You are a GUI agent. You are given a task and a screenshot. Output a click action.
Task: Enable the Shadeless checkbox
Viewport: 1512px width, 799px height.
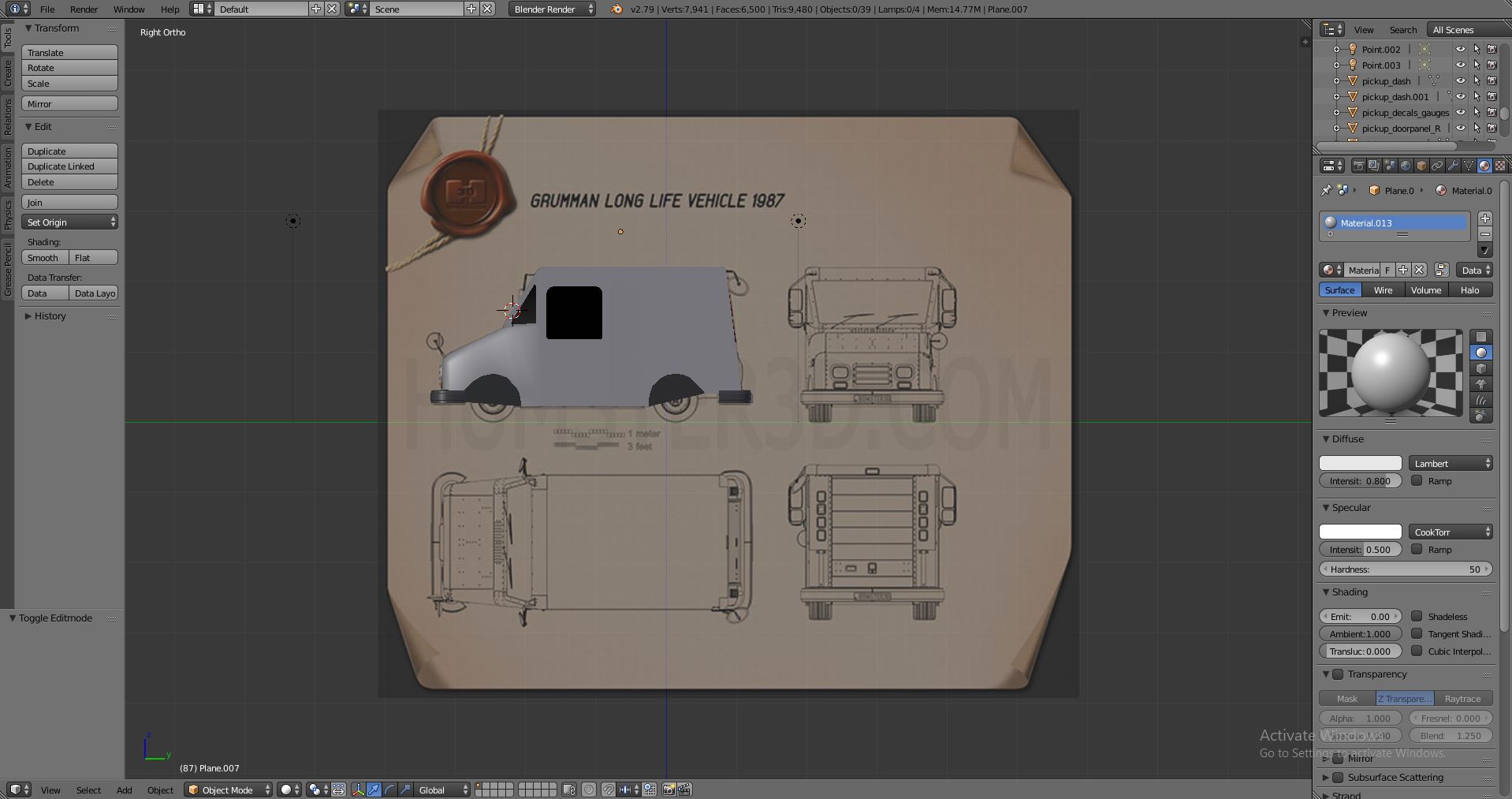tap(1417, 616)
